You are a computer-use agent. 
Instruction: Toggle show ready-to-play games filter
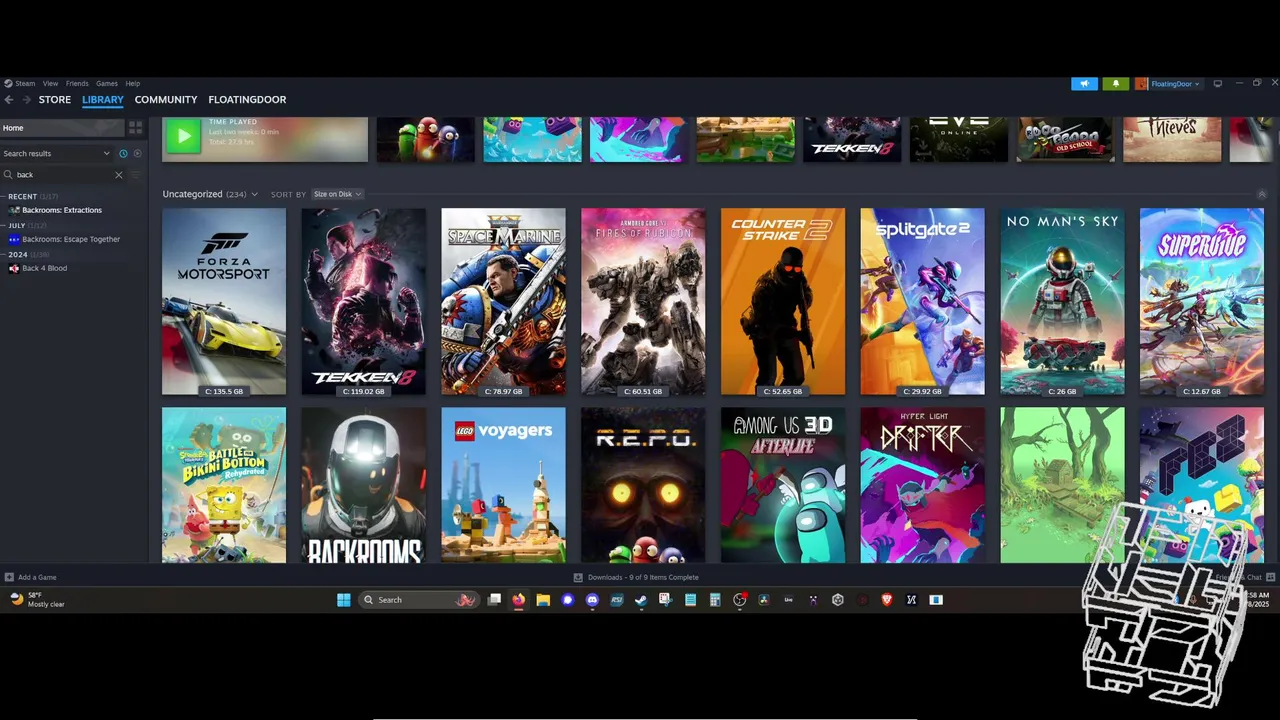(x=137, y=154)
